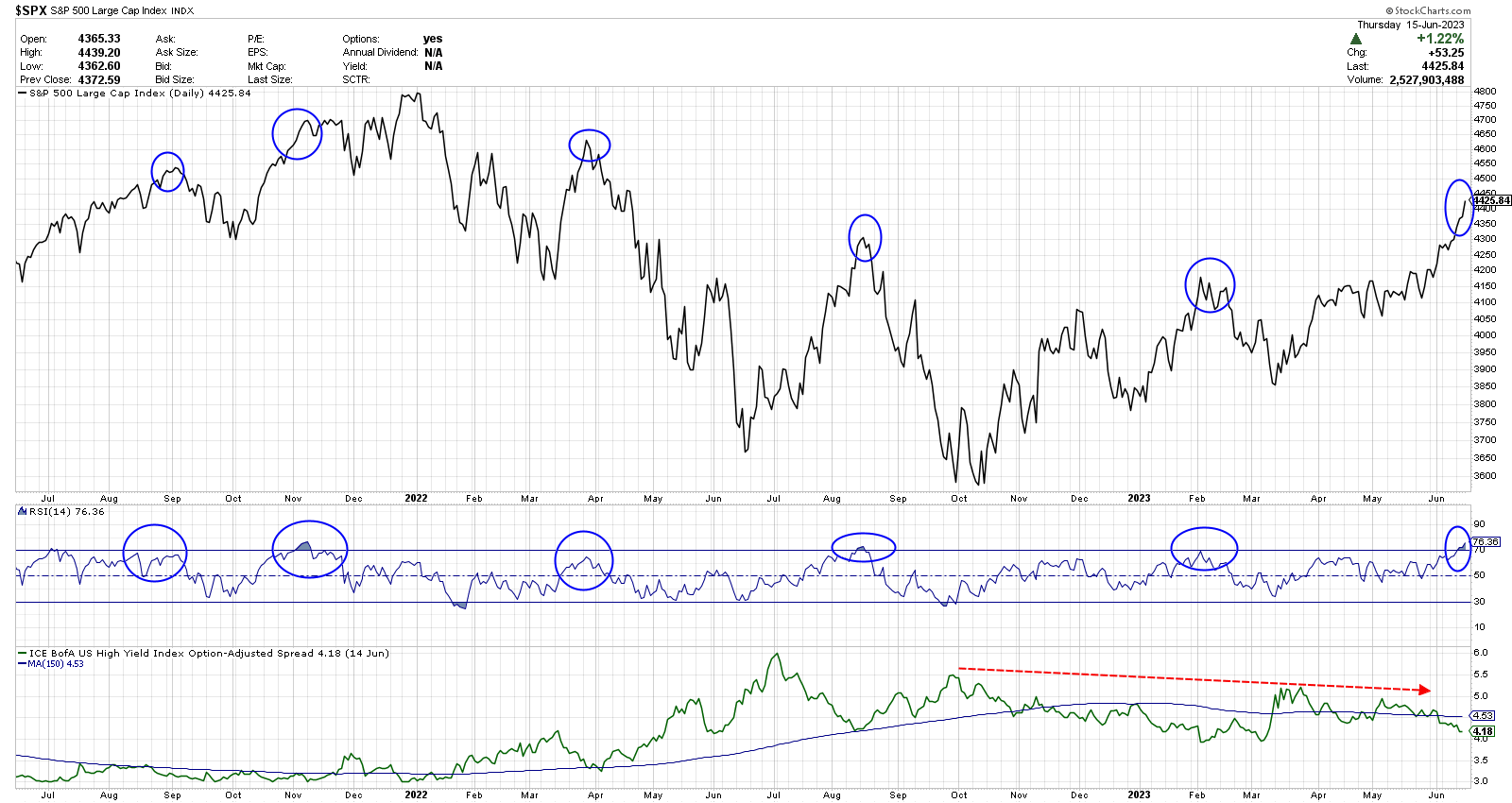This screenshot has width=1512, height=803.
Task: Select the ICE BofA High Yield spread legend
Action: [208, 653]
